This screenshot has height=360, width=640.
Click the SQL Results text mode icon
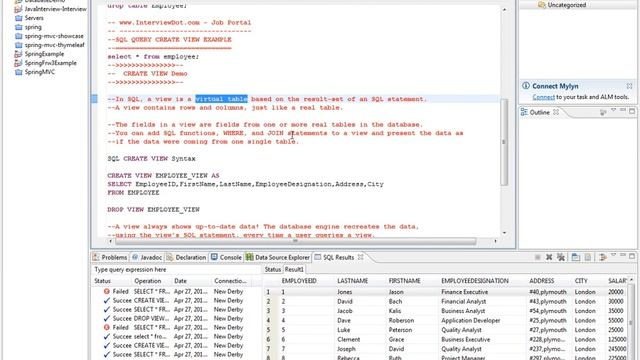[588, 257]
